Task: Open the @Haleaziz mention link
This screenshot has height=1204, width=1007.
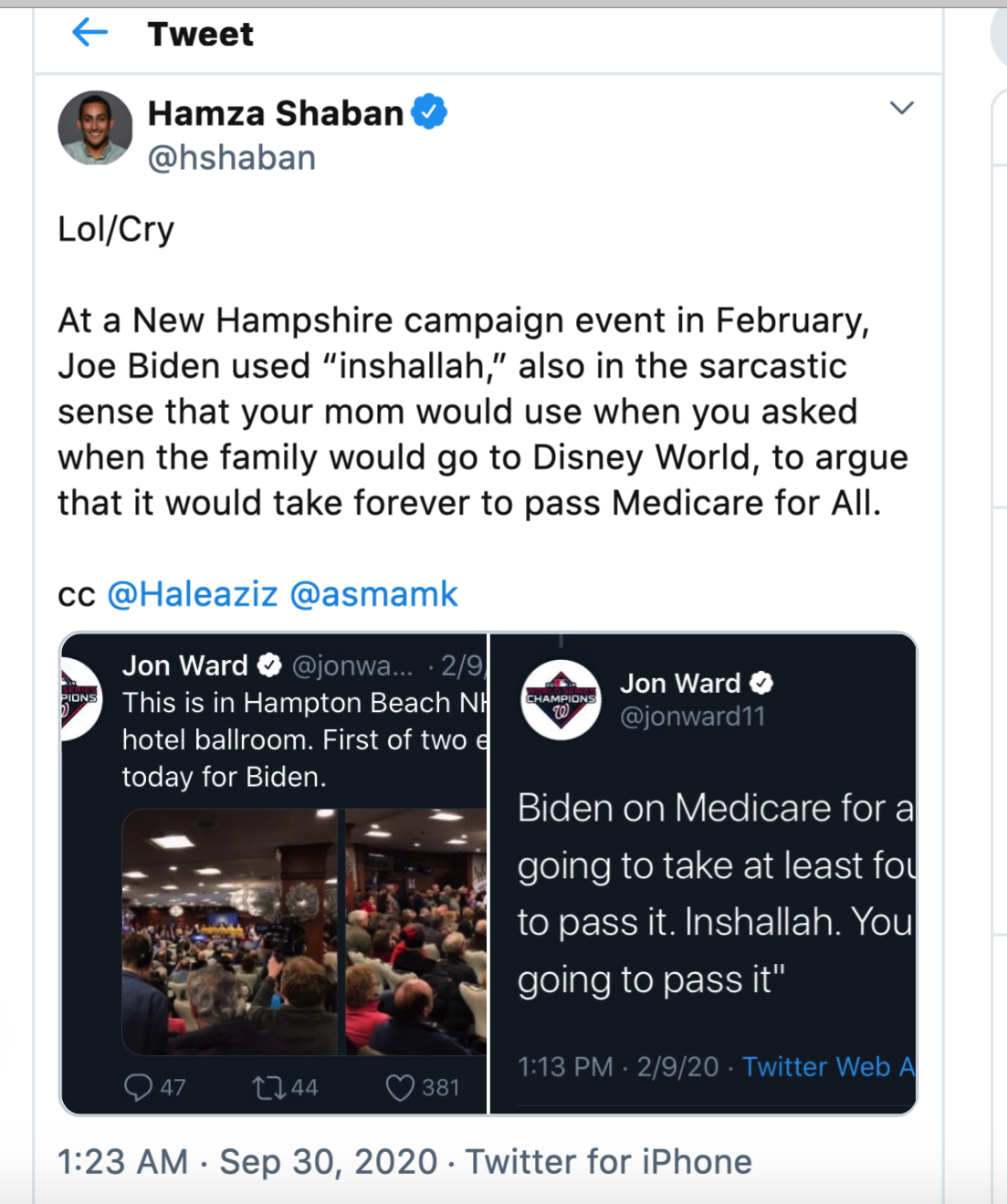Action: coord(193,594)
